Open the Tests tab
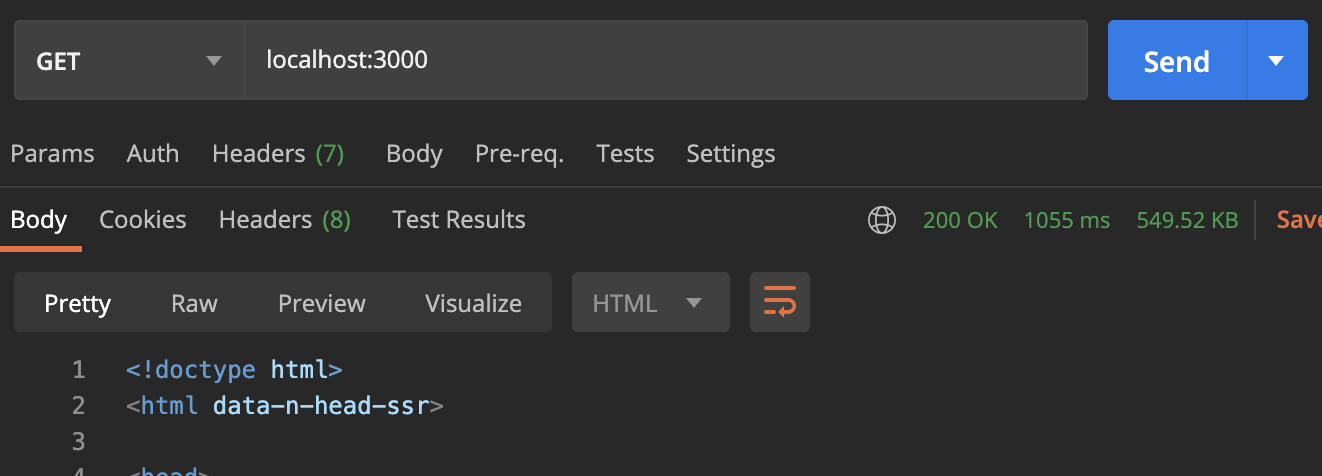 click(625, 154)
